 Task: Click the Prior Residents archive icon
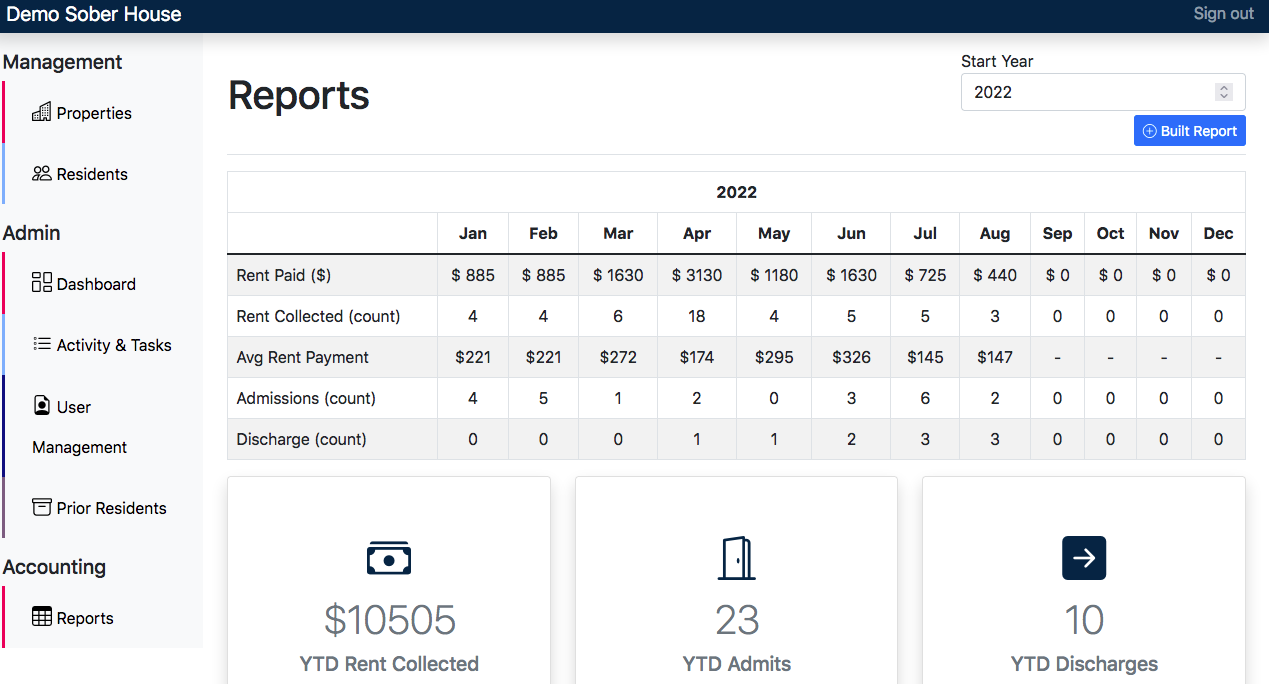tap(41, 508)
